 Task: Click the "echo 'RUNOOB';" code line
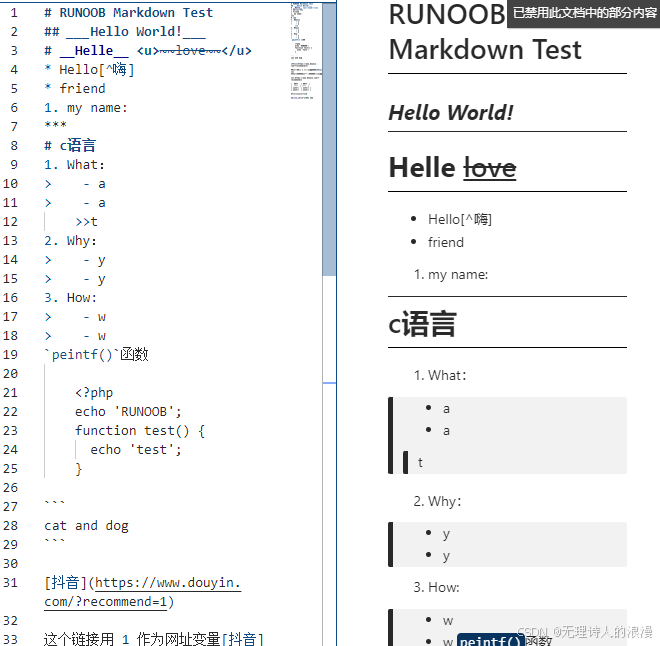coord(128,412)
